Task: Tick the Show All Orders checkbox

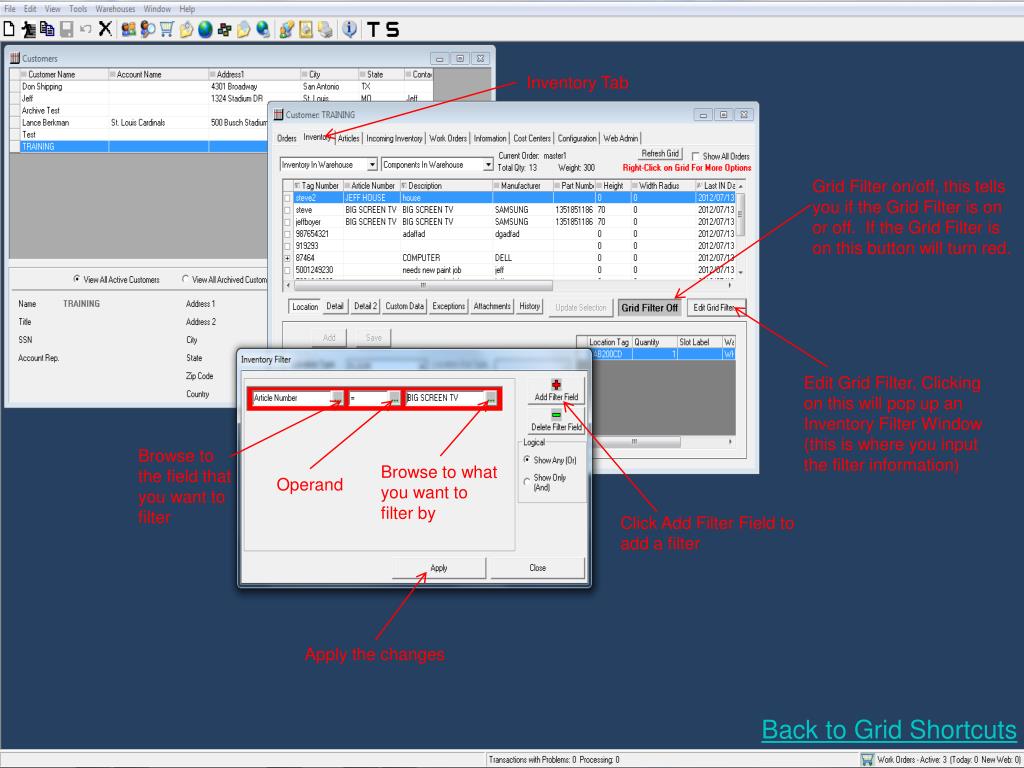Action: coord(696,156)
